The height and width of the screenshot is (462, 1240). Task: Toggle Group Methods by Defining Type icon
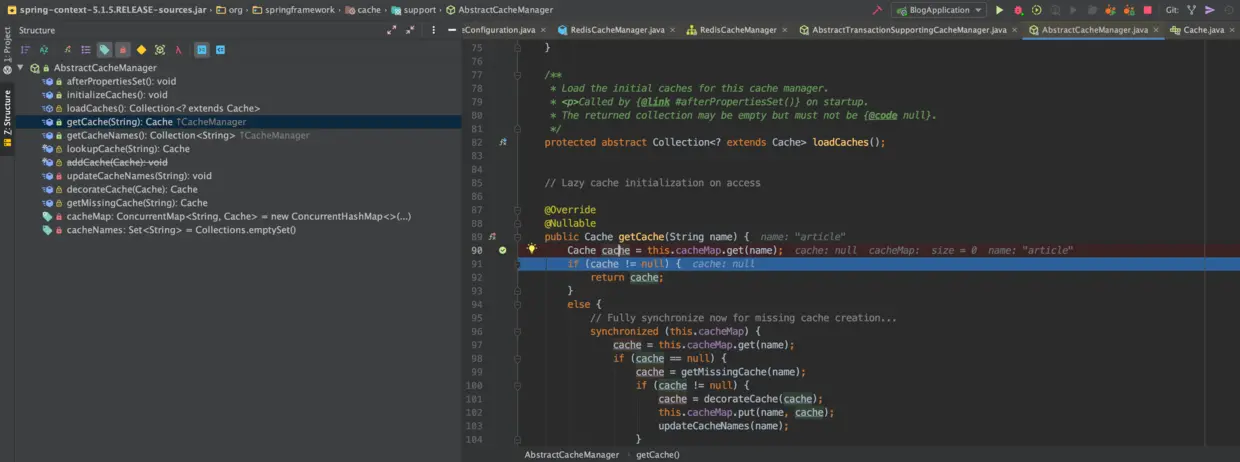tap(86, 49)
